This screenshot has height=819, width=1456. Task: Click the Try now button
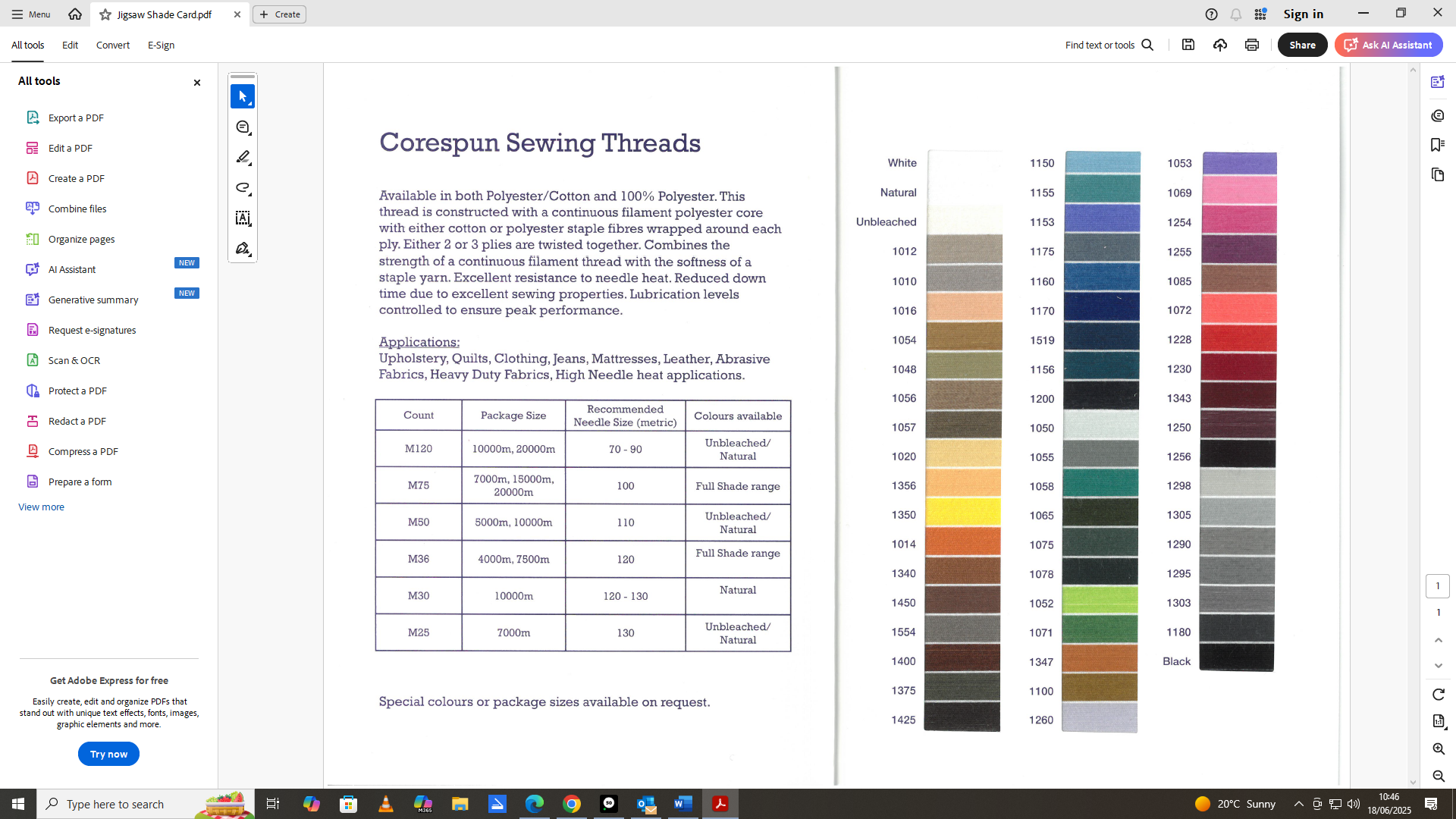point(108,754)
